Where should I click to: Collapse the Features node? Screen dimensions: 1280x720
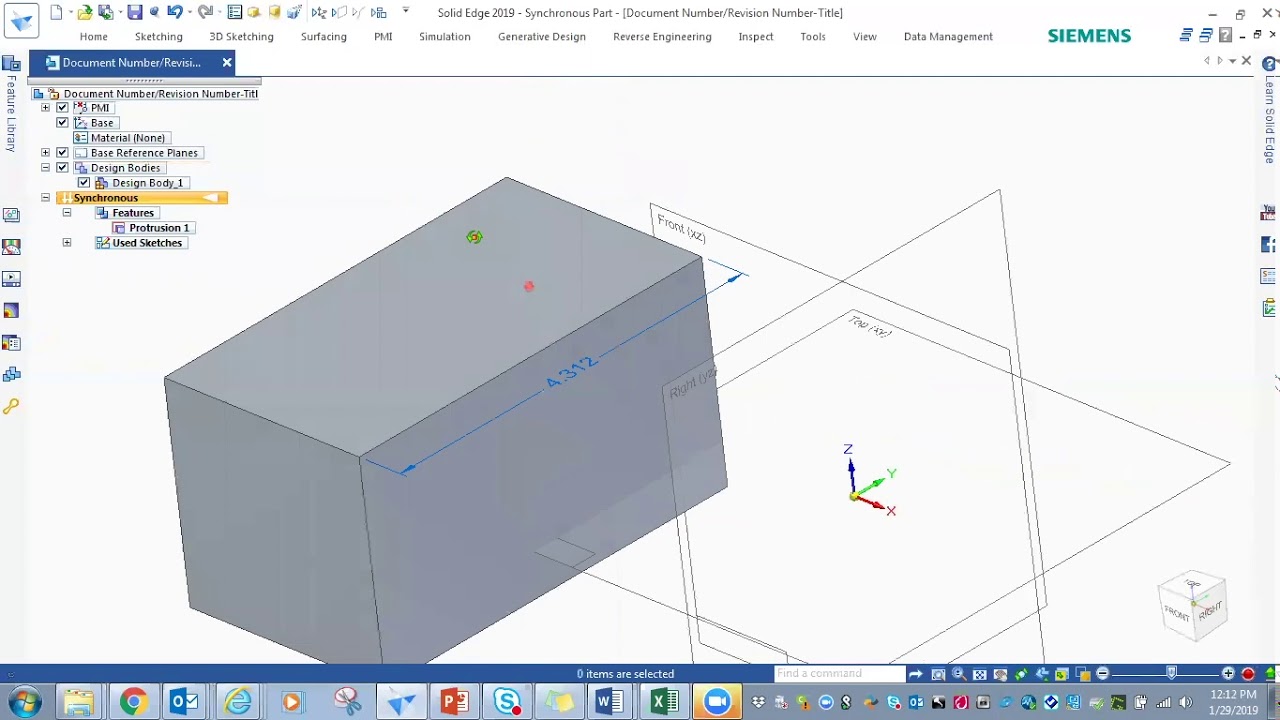(x=67, y=213)
